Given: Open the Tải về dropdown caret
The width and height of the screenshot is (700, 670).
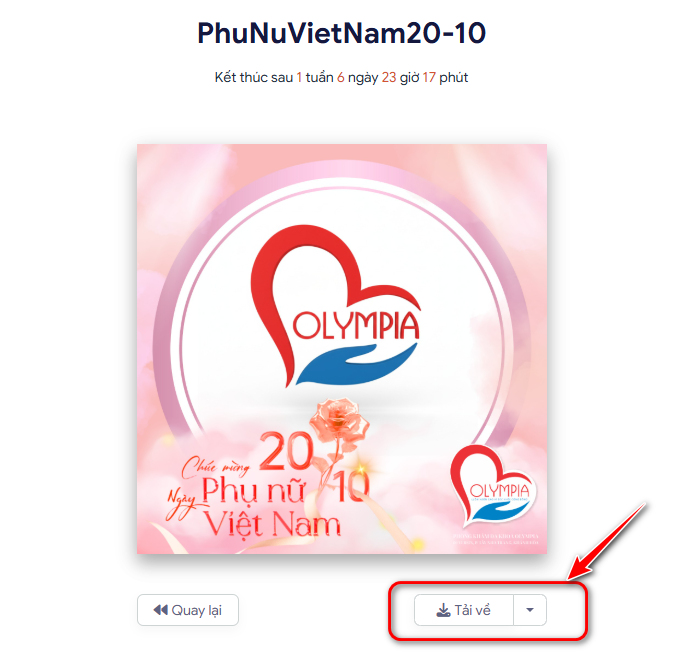Looking at the screenshot, I should click(x=530, y=610).
